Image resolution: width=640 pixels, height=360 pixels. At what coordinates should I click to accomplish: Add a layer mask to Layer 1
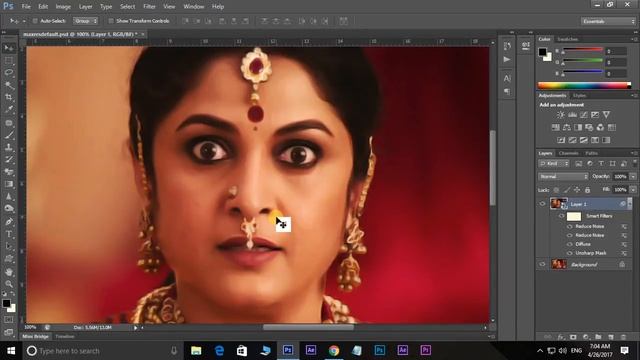click(573, 337)
